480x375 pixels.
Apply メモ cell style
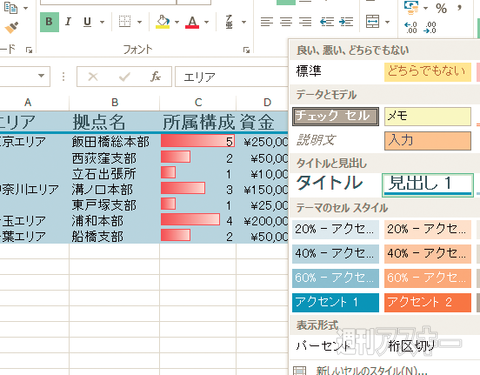coord(428,116)
